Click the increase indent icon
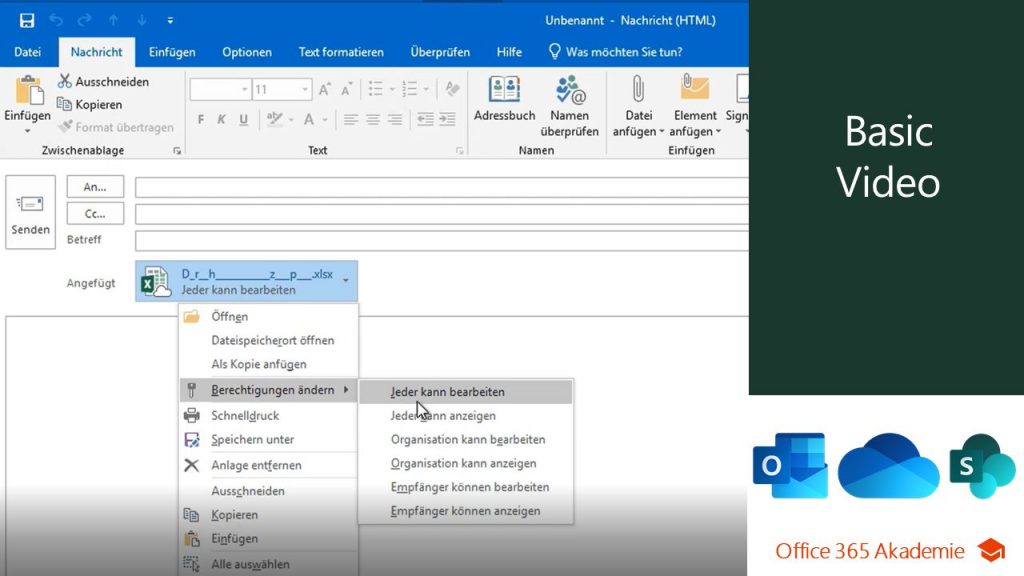Viewport: 1024px width, 576px height. click(447, 120)
